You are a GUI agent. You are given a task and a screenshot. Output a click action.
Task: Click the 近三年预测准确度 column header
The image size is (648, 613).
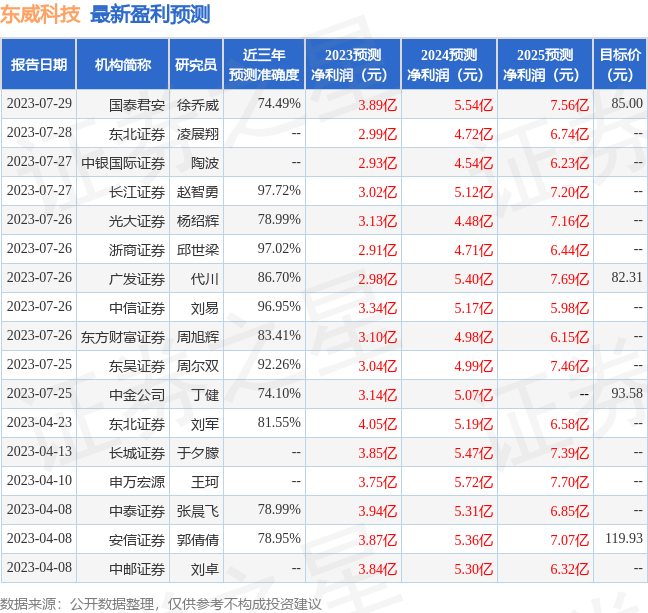[x=264, y=64]
